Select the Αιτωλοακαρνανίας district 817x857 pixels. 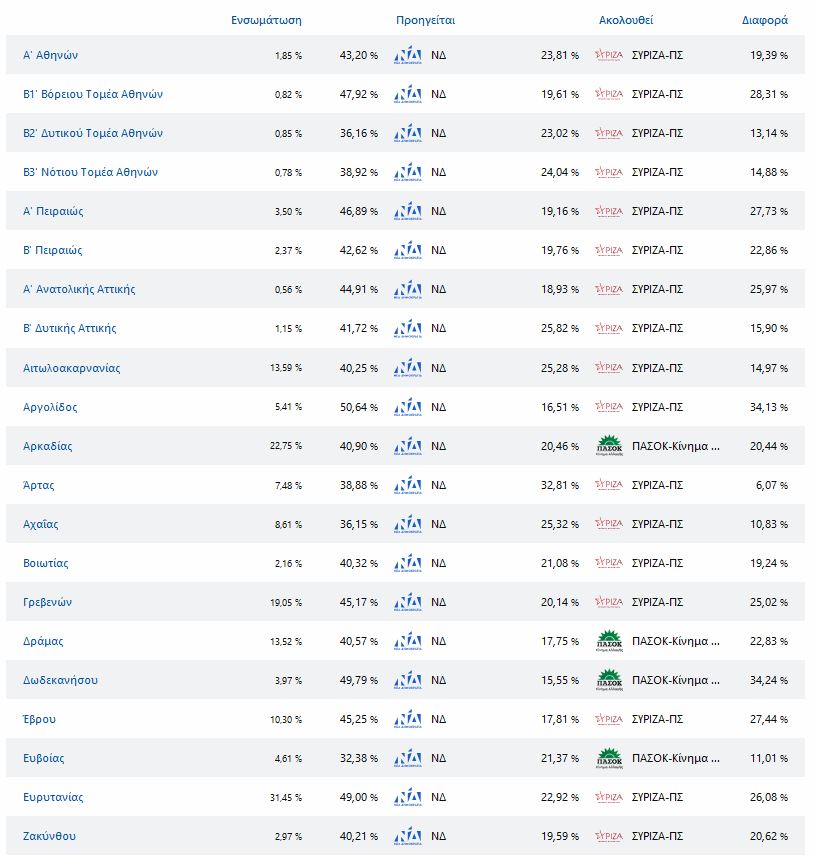pos(71,368)
